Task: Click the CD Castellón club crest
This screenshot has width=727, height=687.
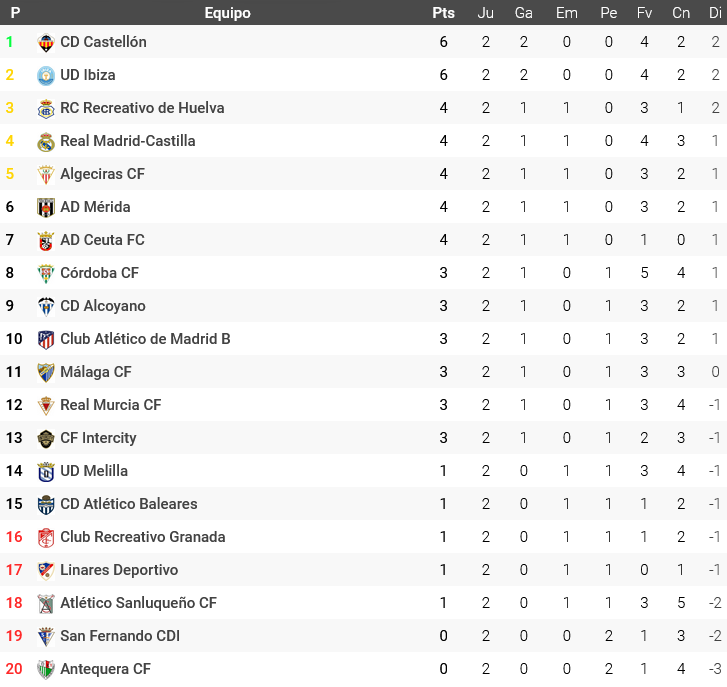Action: [46, 42]
